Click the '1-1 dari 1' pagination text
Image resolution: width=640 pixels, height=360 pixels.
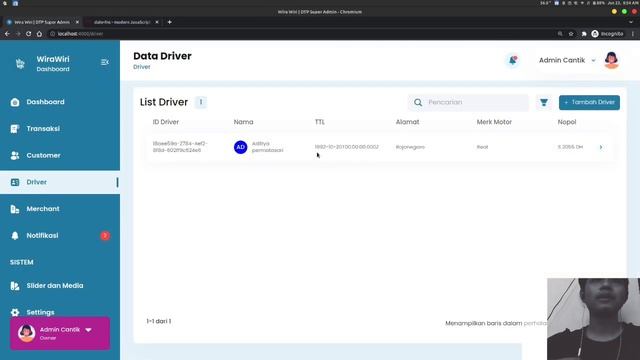pos(158,321)
